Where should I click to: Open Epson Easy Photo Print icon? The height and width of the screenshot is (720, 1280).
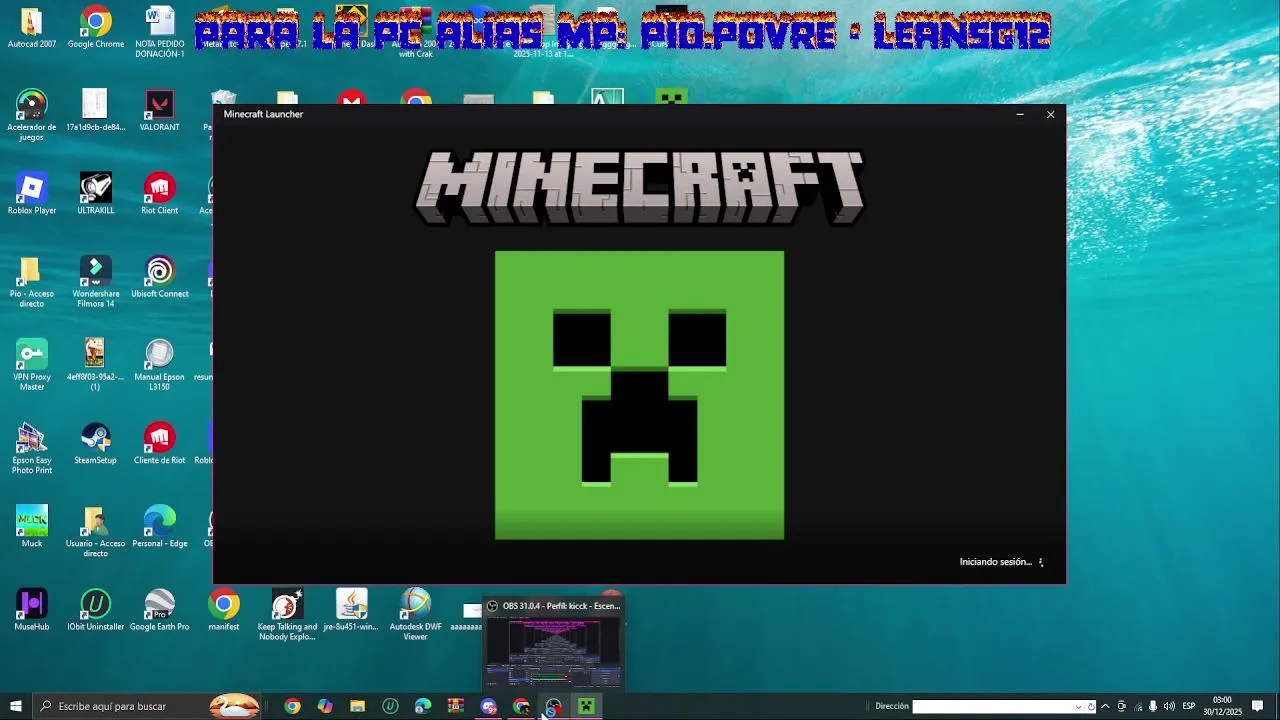click(32, 448)
